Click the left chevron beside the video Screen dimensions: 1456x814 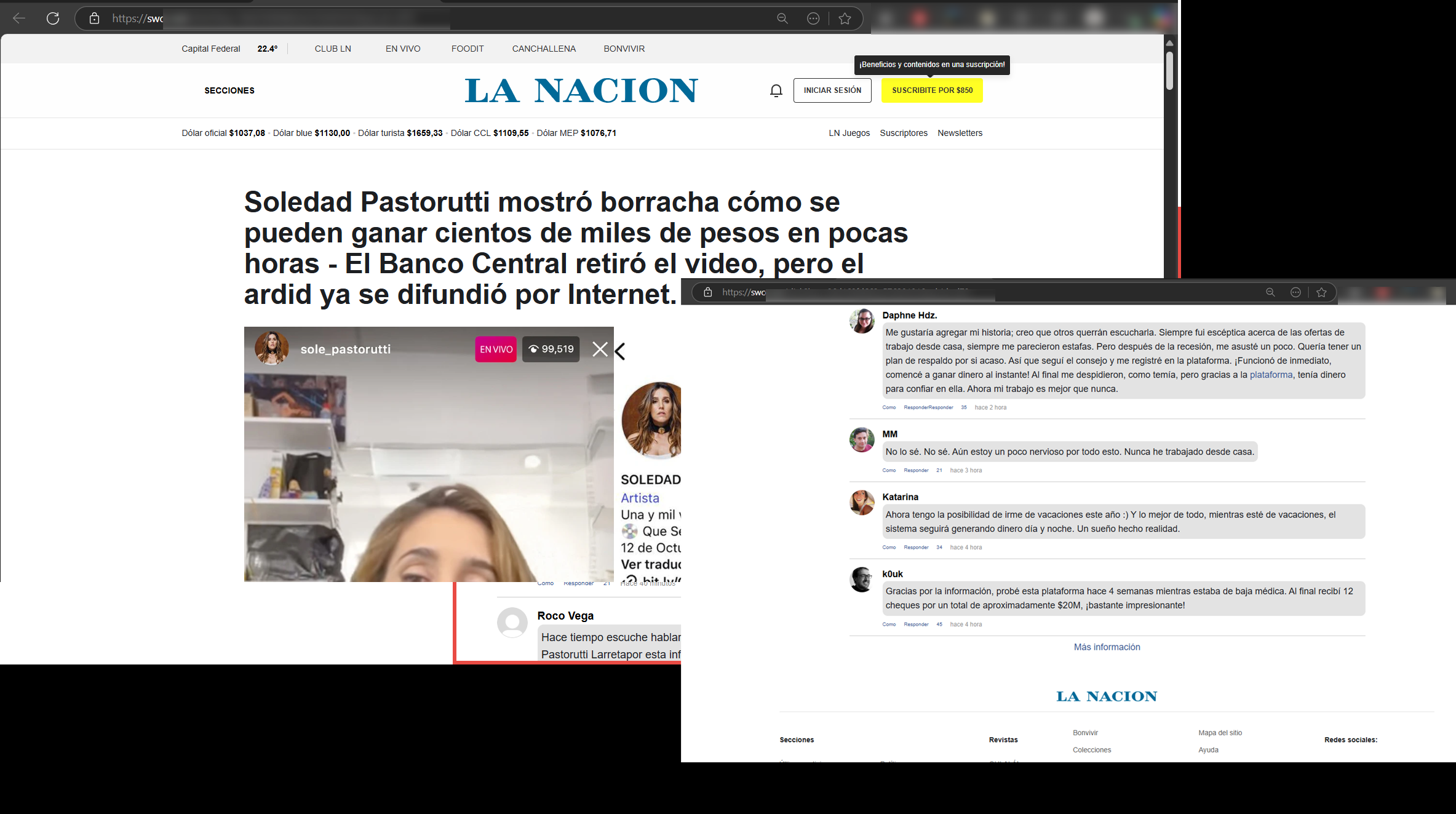tap(620, 351)
